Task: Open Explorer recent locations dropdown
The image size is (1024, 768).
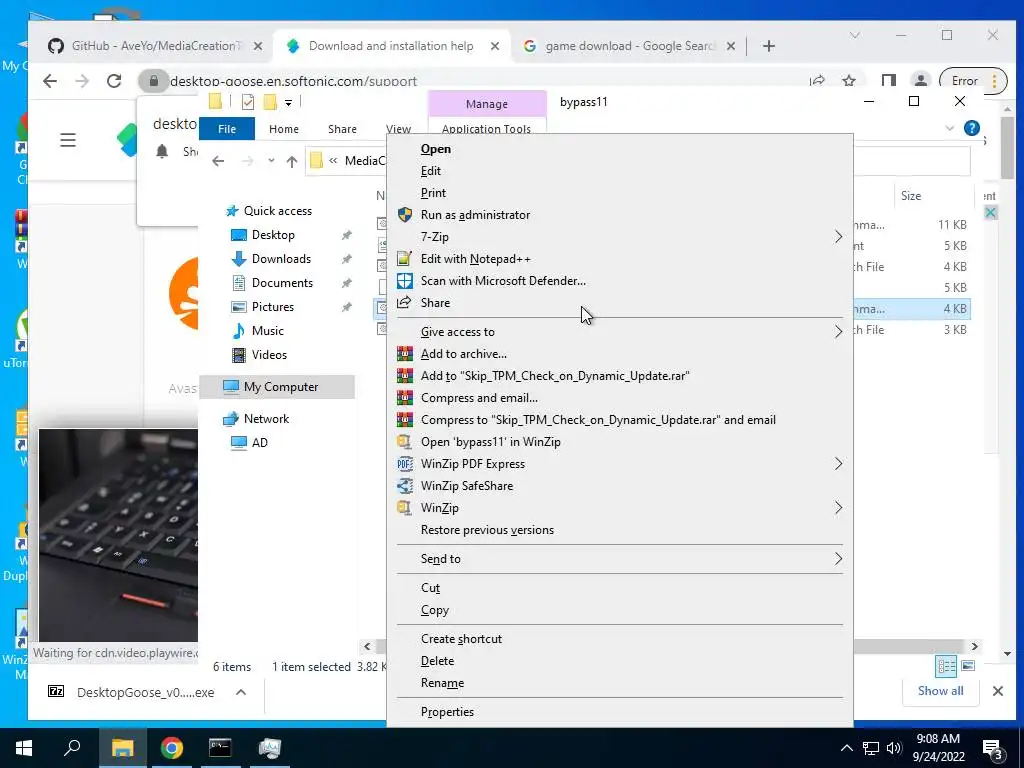Action: (271, 161)
